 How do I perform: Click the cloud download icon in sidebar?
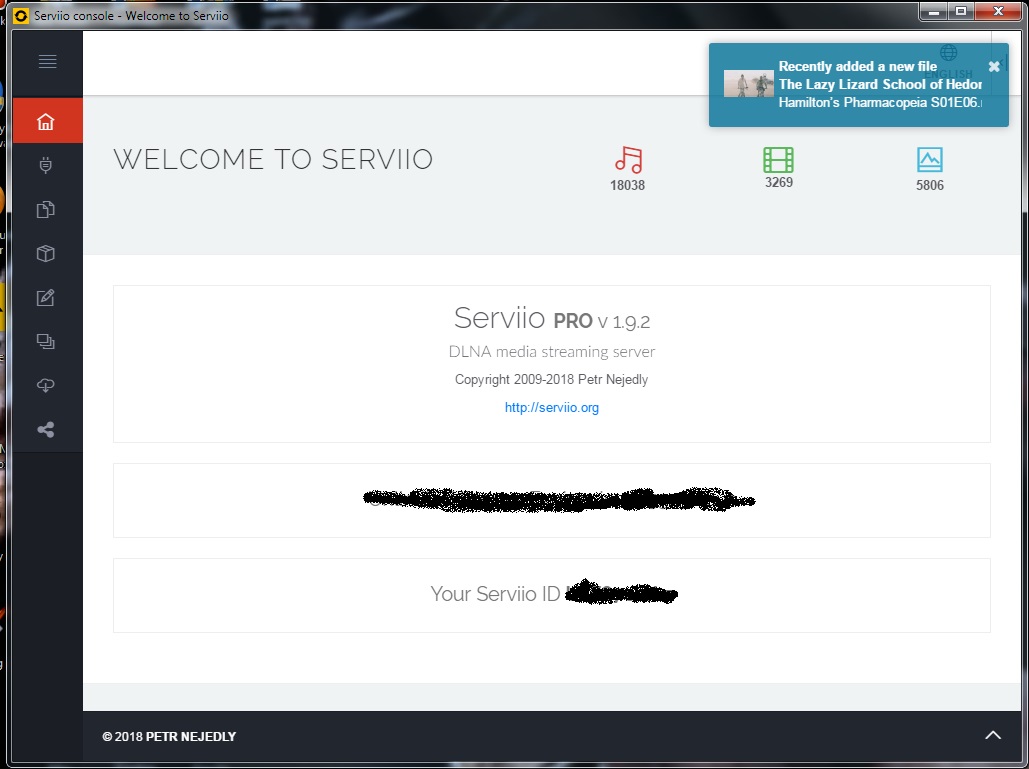[x=45, y=386]
